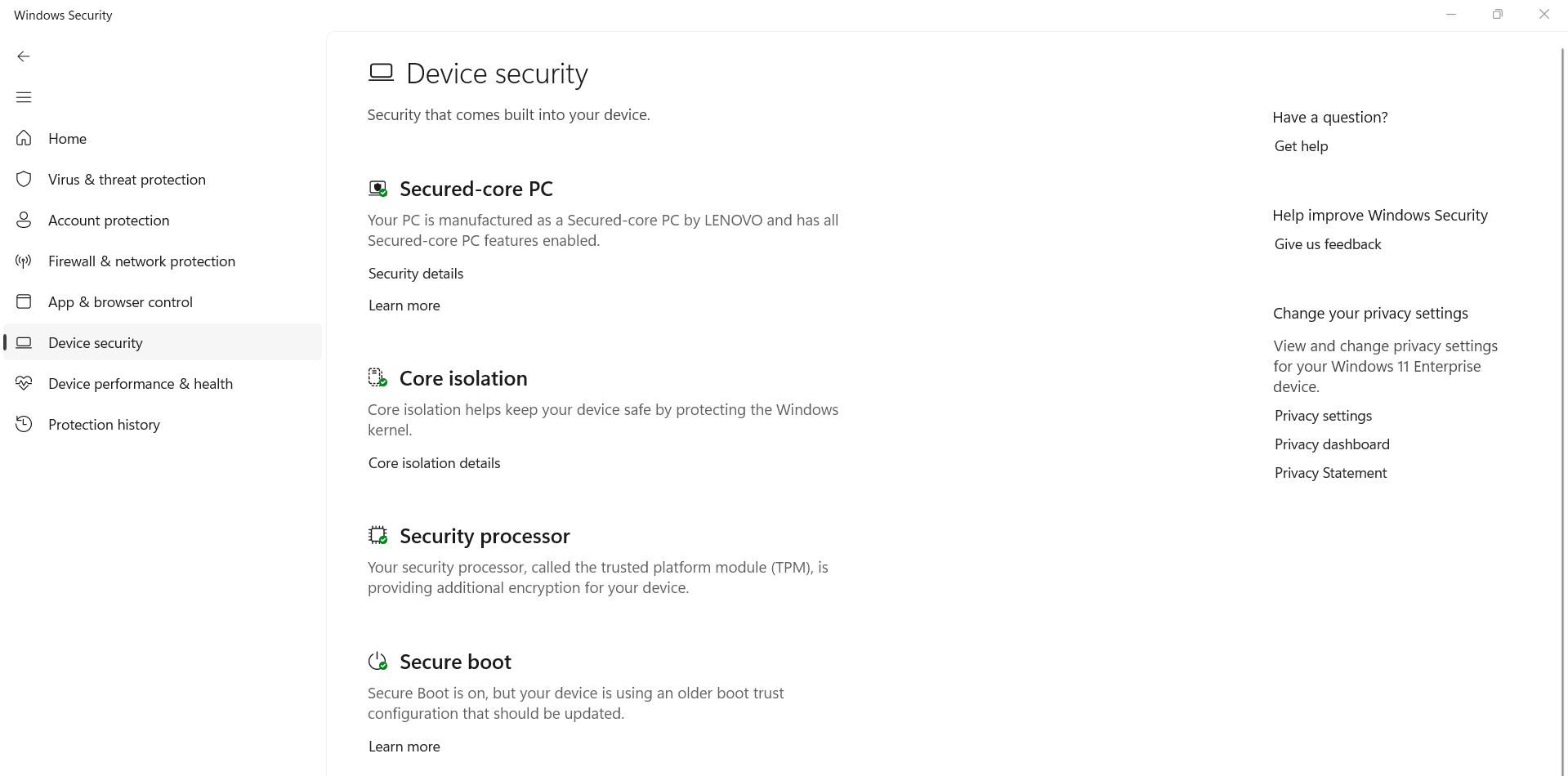Open the Privacy dashboard link
The height and width of the screenshot is (776, 1568).
click(x=1331, y=444)
